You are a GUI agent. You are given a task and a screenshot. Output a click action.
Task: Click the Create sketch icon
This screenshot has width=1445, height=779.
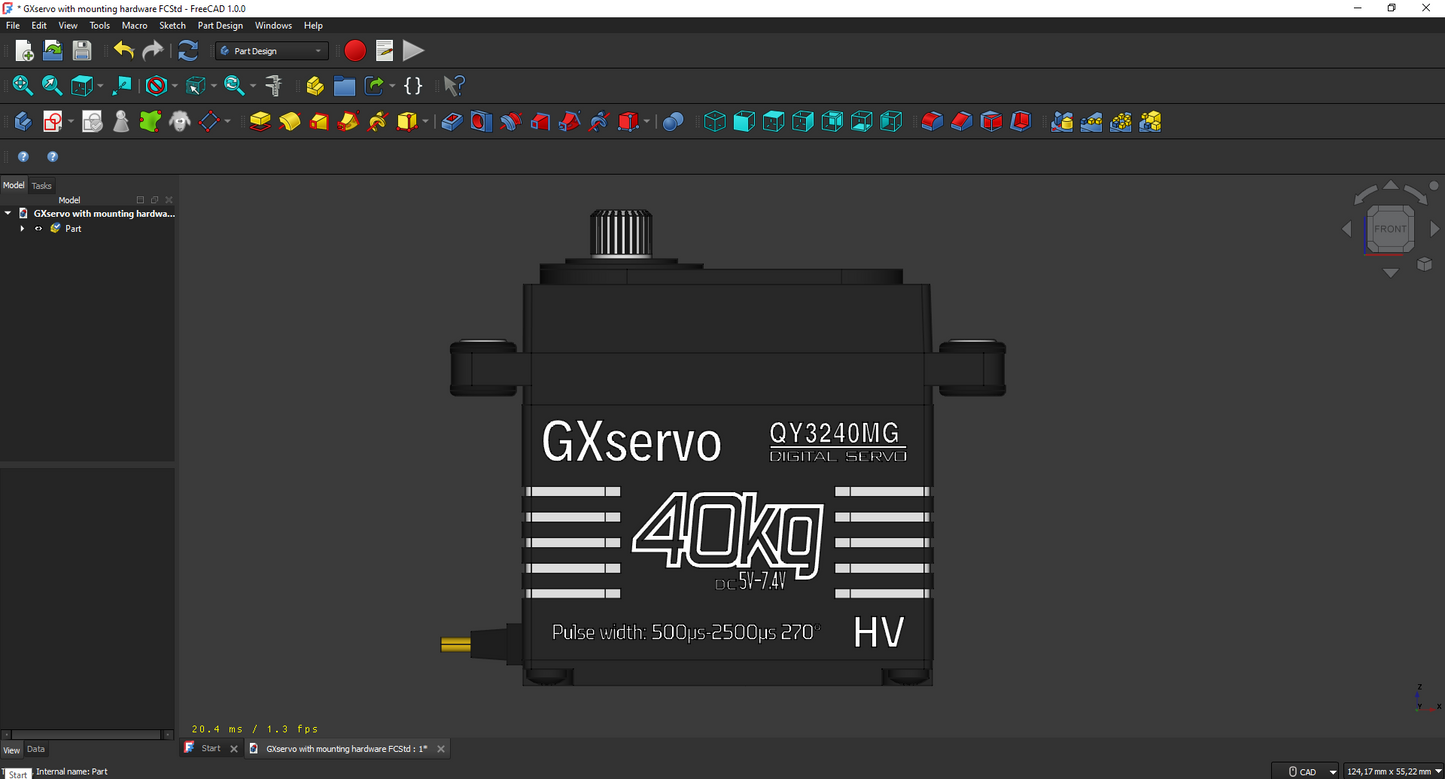pyautogui.click(x=53, y=122)
